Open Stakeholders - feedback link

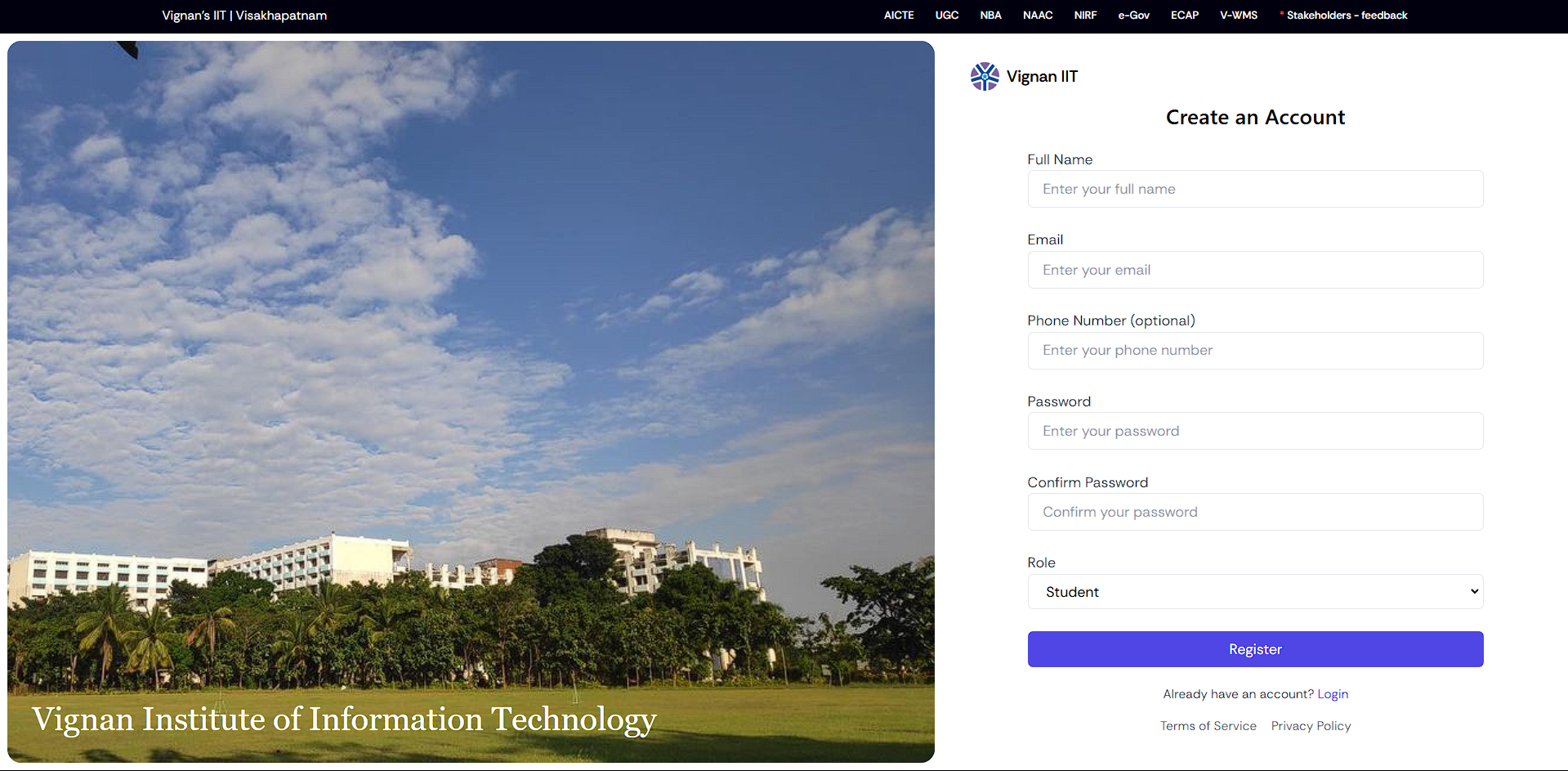pos(1346,16)
